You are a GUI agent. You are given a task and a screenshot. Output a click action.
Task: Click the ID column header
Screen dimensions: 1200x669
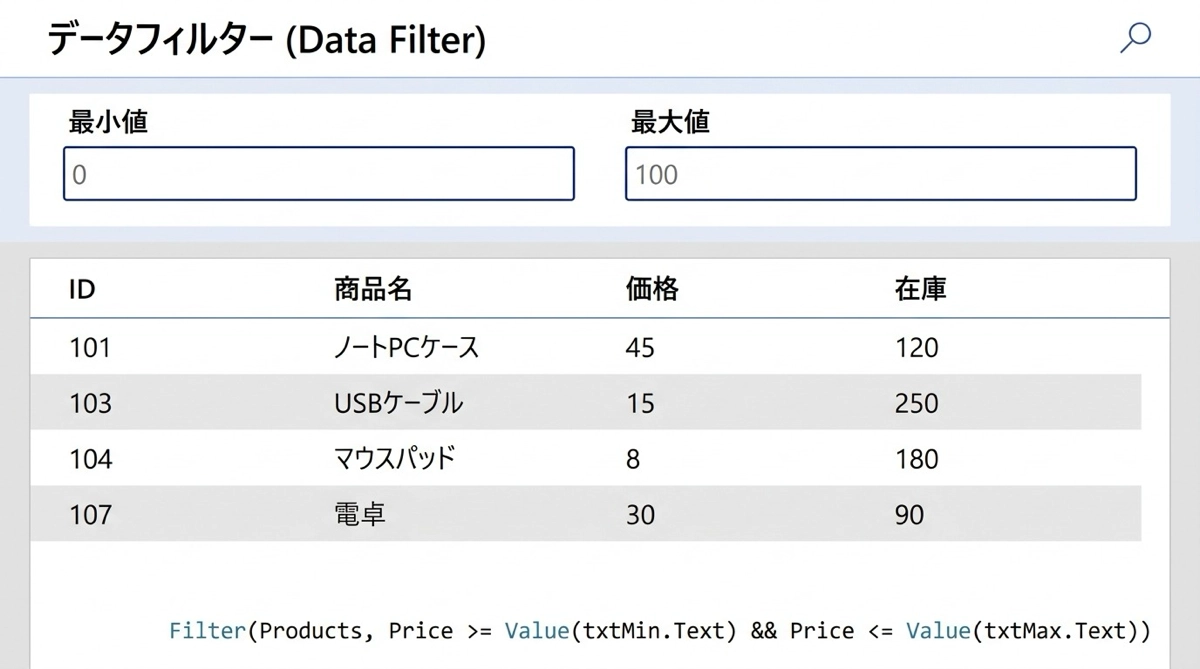click(x=82, y=289)
